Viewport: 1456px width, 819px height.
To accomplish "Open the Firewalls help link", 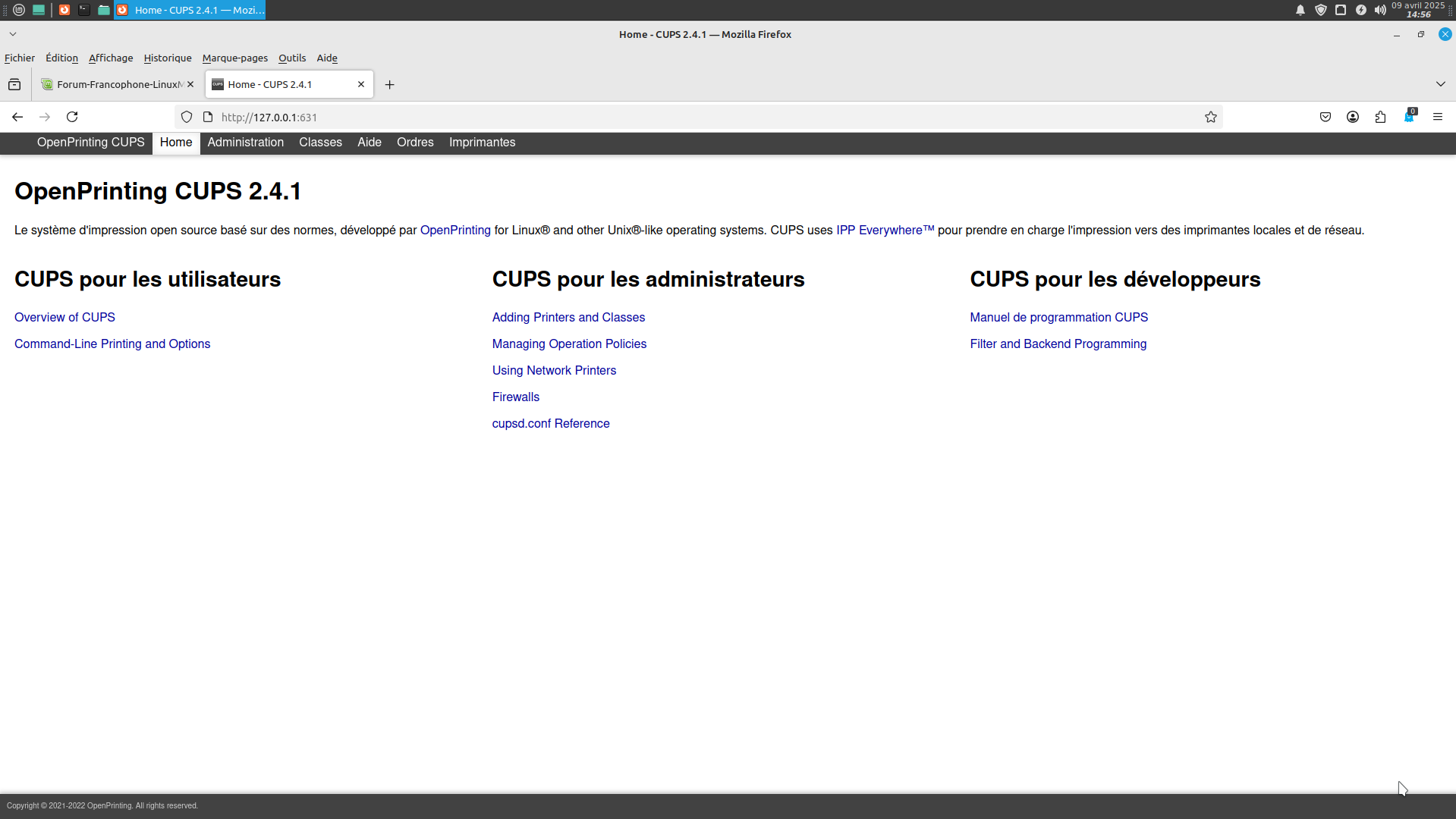I will pos(516,397).
